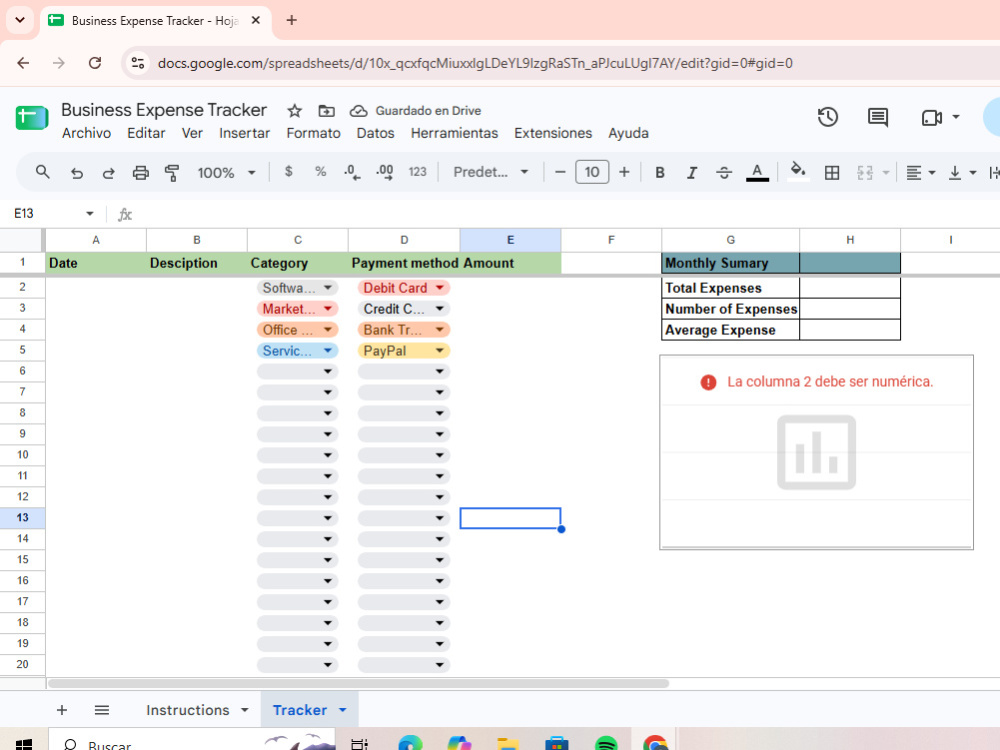Open horizontal align dropdown
The image size is (1000, 750).
click(921, 173)
